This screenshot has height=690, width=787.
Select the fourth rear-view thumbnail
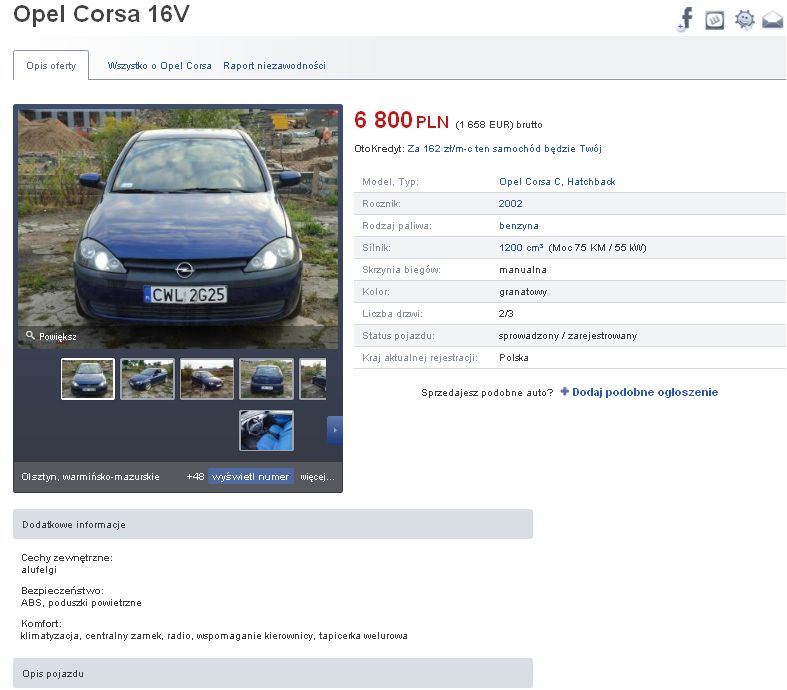point(267,379)
